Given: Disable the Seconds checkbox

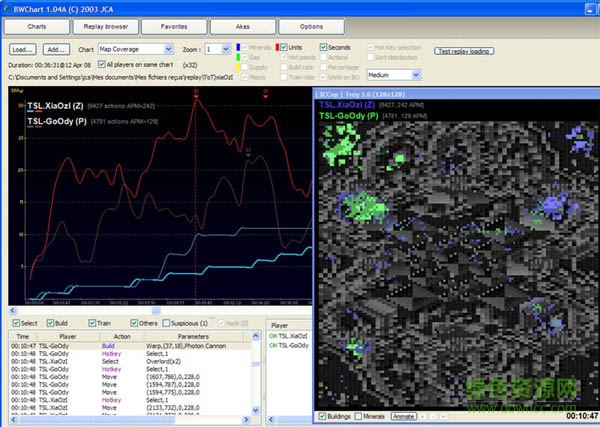Looking at the screenshot, I should tap(325, 47).
